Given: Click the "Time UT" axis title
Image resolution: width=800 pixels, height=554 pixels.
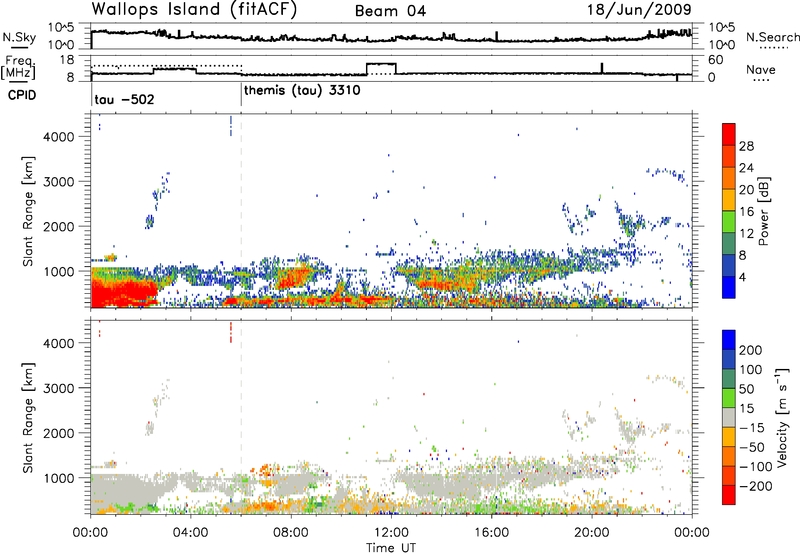Looking at the screenshot, I should pos(391,547).
